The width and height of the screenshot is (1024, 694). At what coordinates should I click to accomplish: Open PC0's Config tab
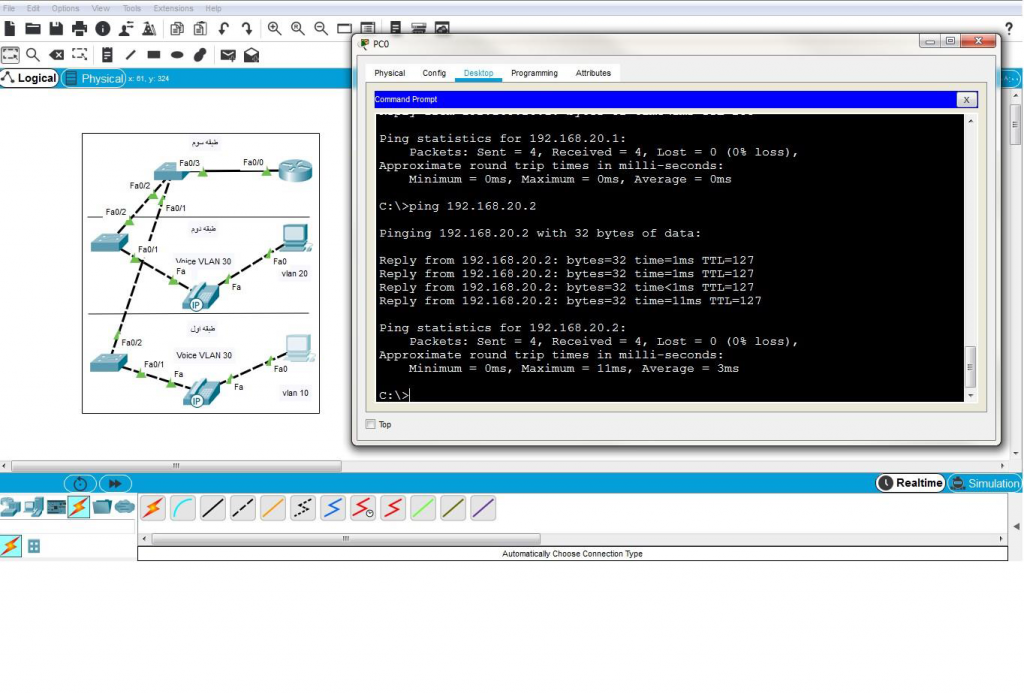pos(434,73)
